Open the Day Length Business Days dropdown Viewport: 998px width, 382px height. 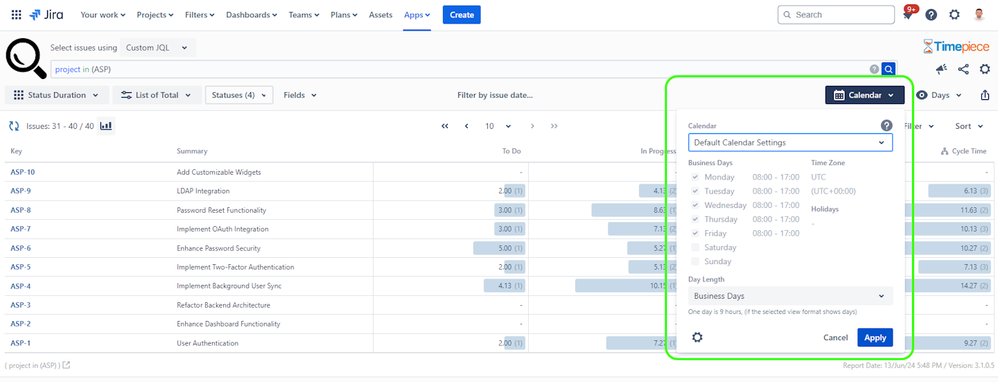790,296
